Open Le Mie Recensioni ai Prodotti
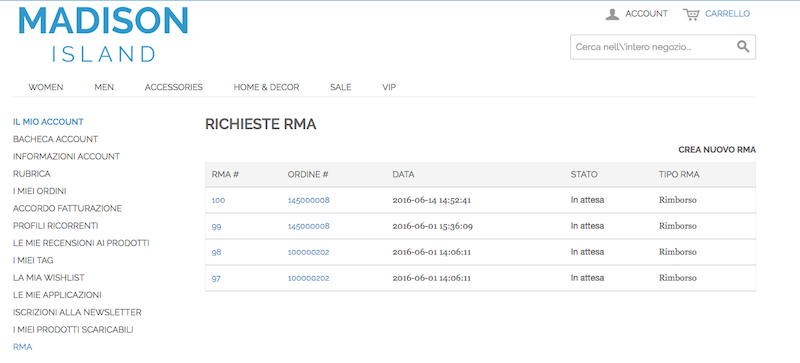 click(x=81, y=243)
